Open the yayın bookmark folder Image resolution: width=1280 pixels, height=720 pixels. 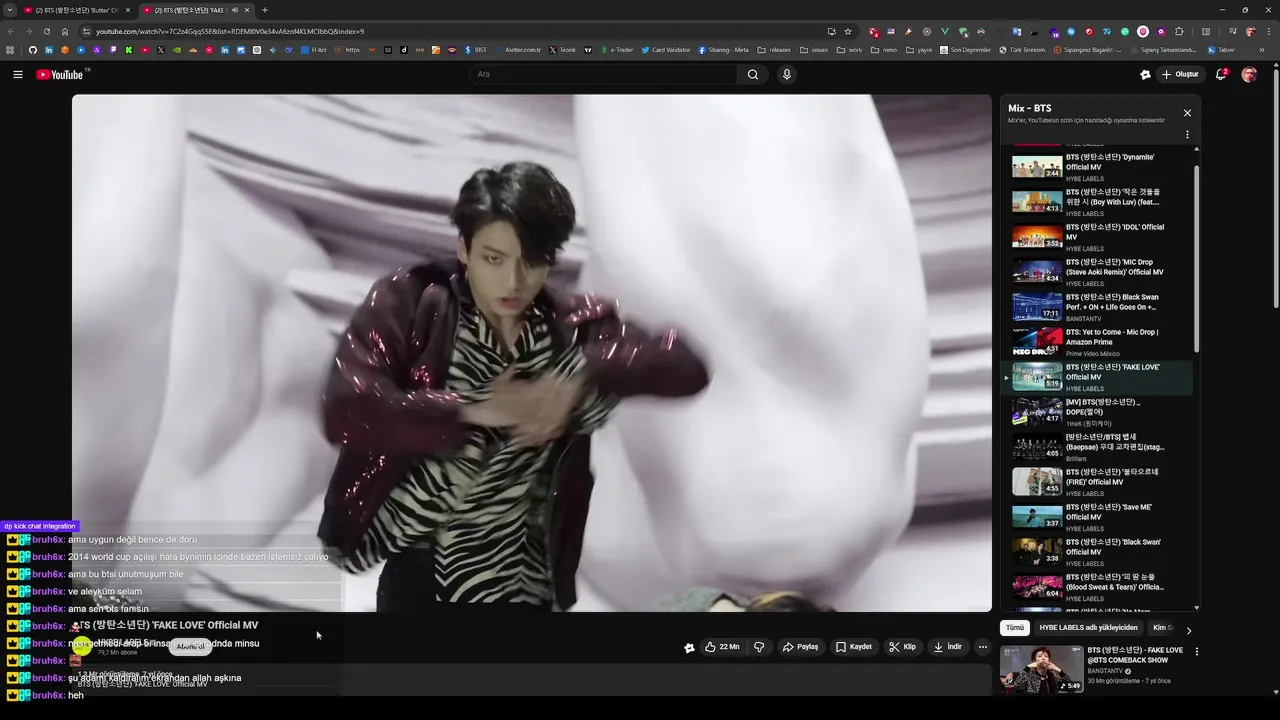click(919, 50)
